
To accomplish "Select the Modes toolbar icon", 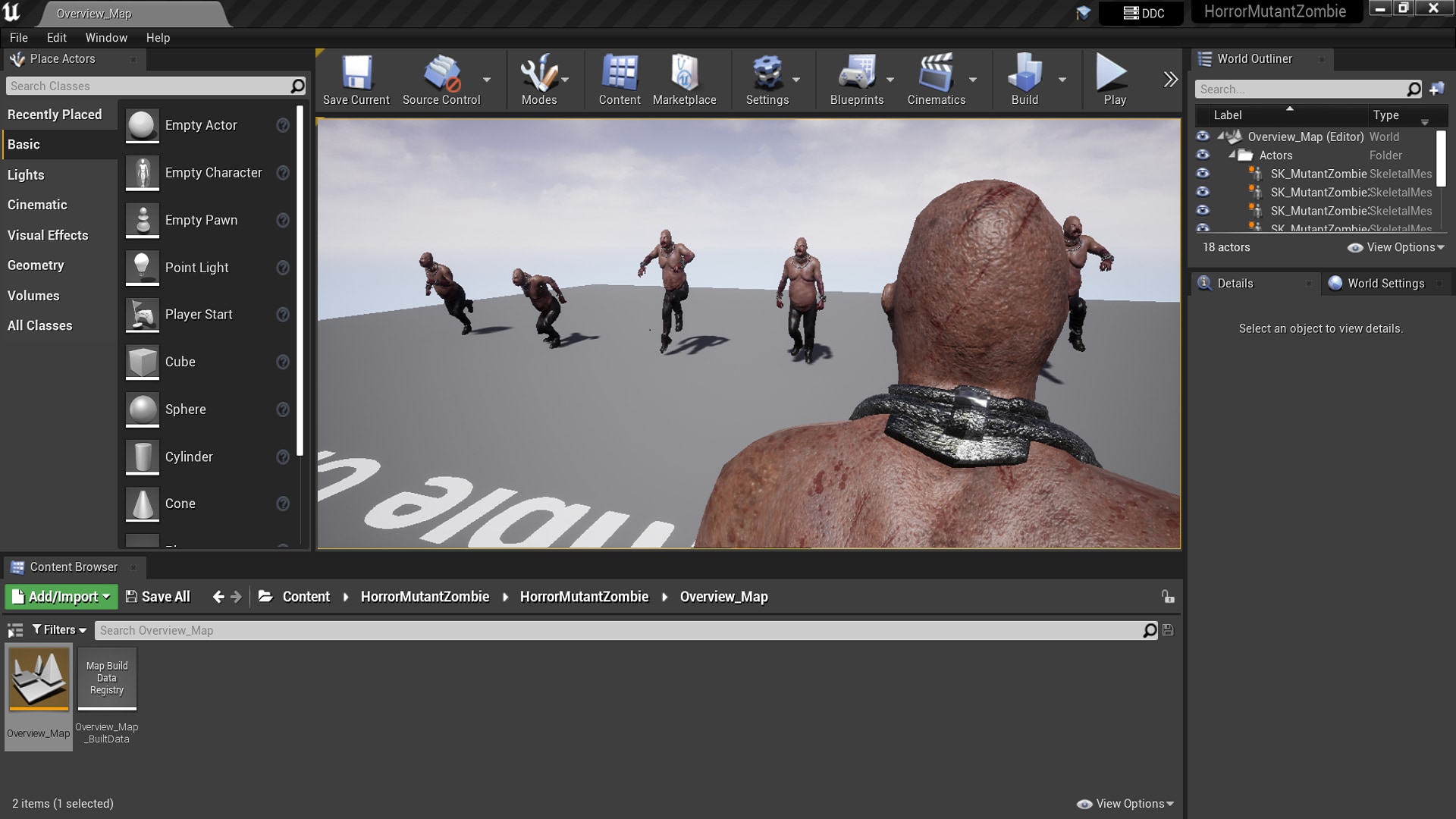I will pyautogui.click(x=539, y=80).
